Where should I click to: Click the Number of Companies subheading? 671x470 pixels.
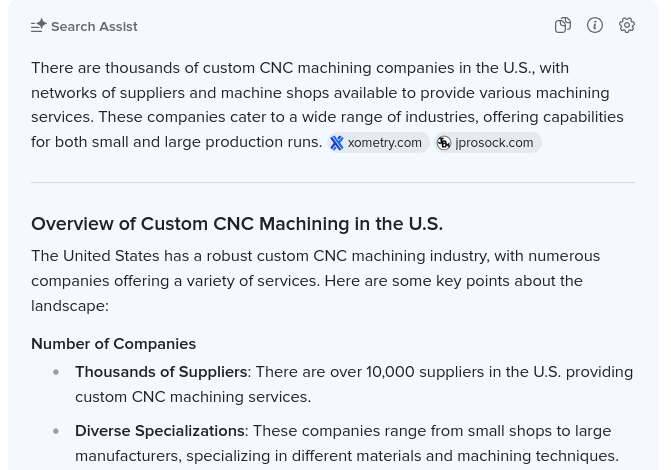[113, 343]
